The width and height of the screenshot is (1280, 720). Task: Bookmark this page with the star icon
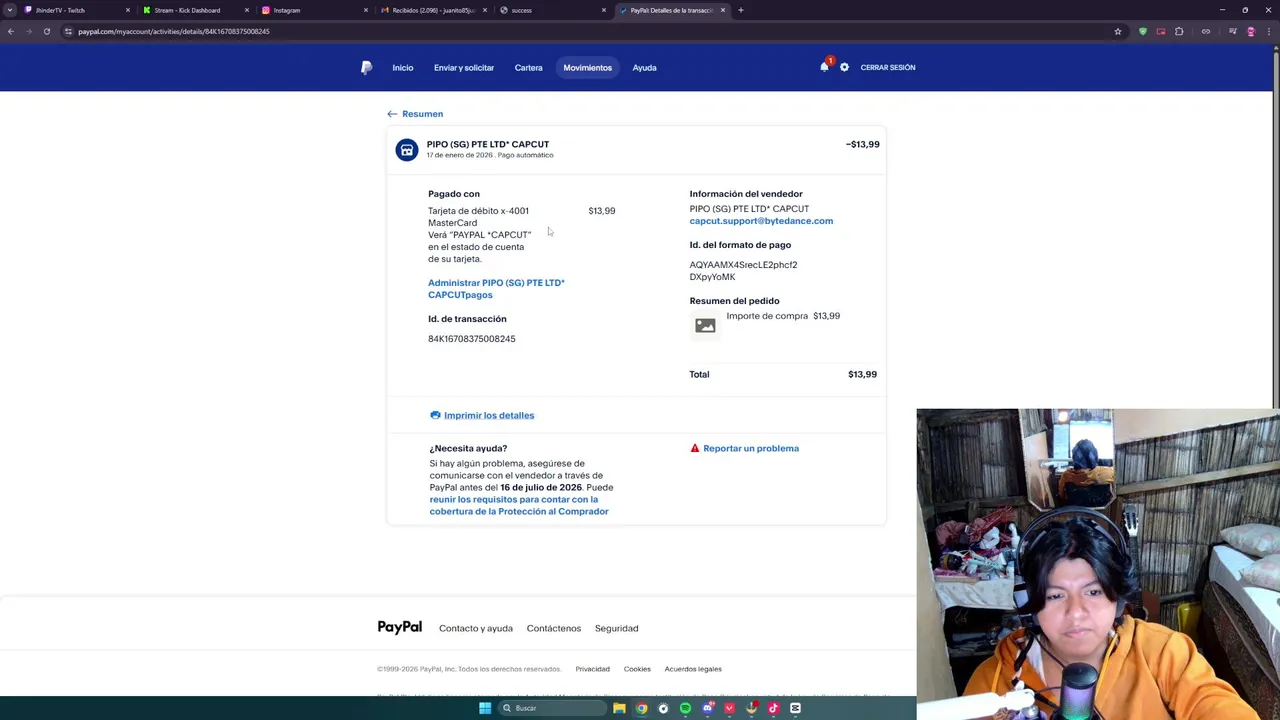1118,31
